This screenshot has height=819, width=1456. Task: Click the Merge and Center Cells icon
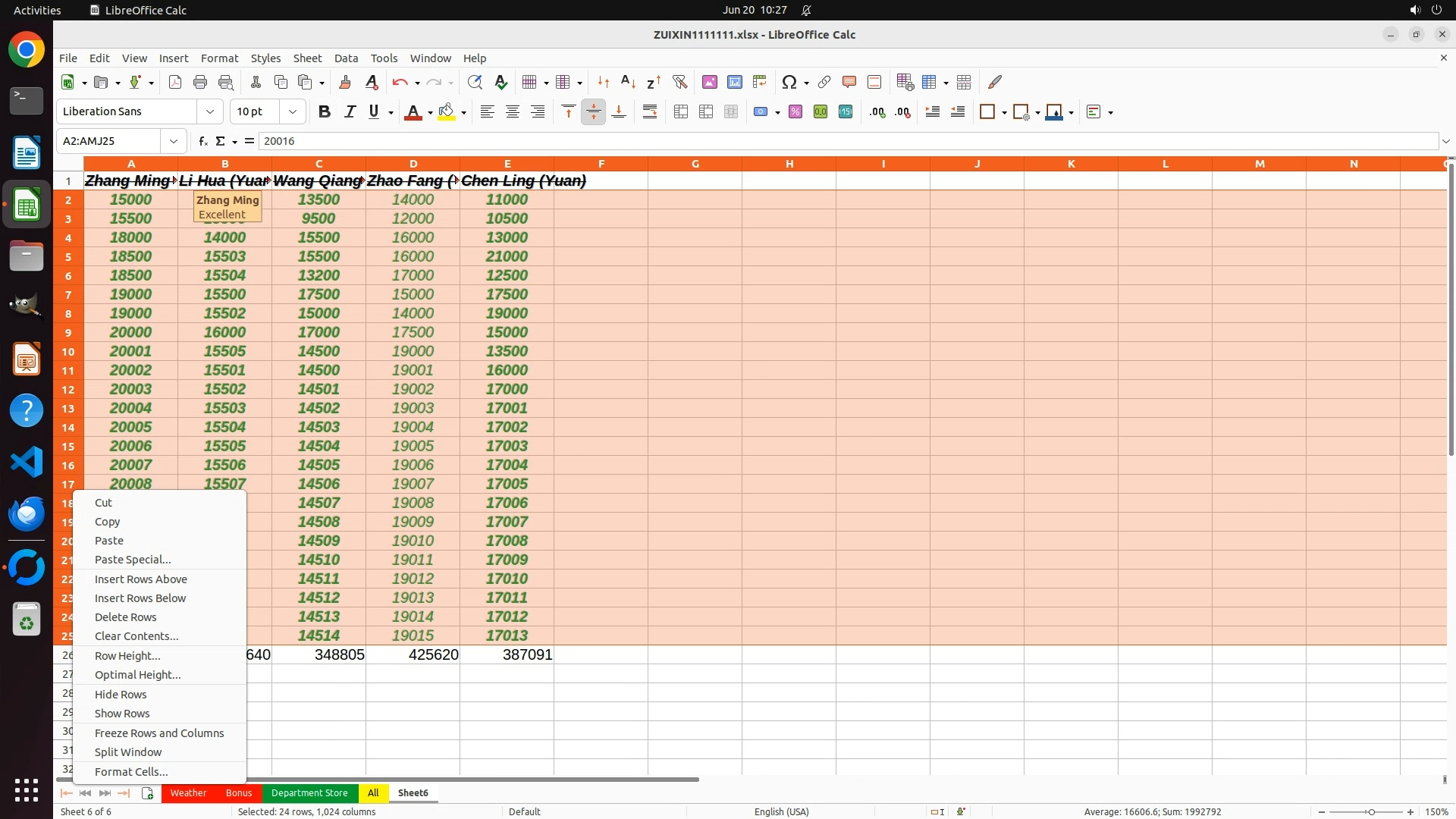coord(681,111)
